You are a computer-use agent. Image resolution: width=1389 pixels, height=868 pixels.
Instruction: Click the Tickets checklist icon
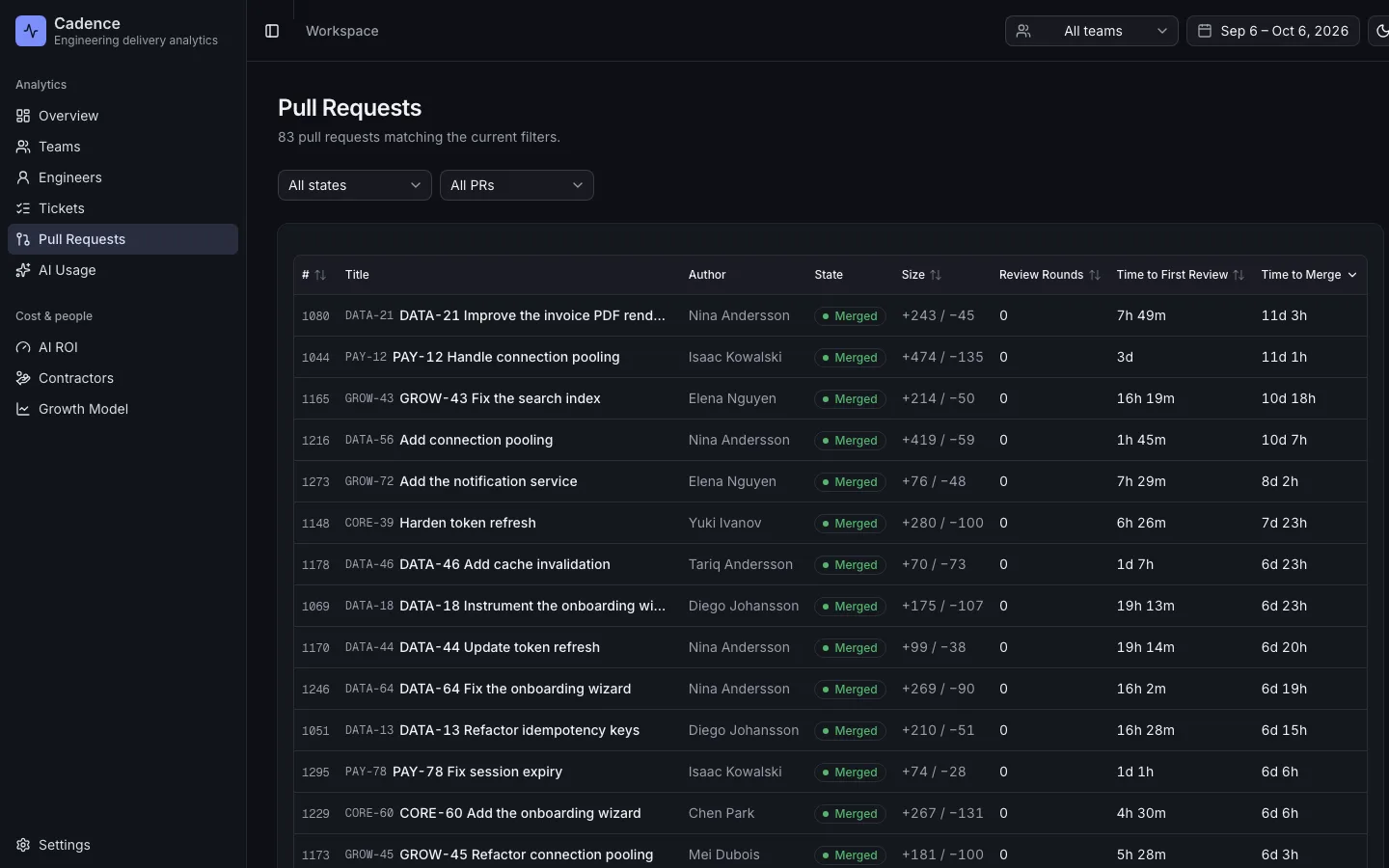pos(23,208)
